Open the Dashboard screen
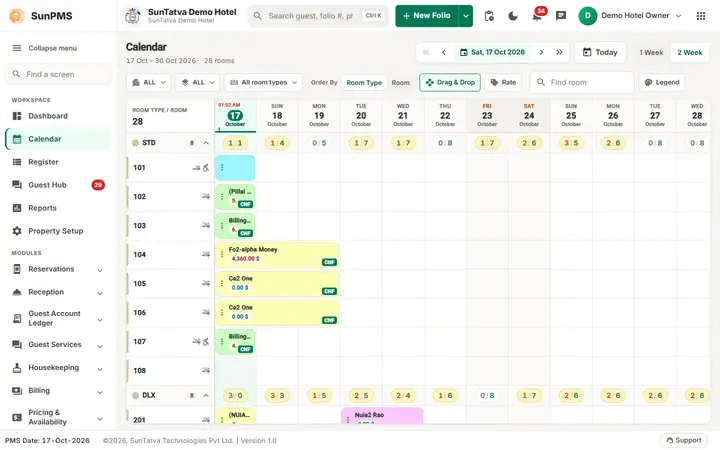Image resolution: width=720 pixels, height=450 pixels. (x=58, y=116)
